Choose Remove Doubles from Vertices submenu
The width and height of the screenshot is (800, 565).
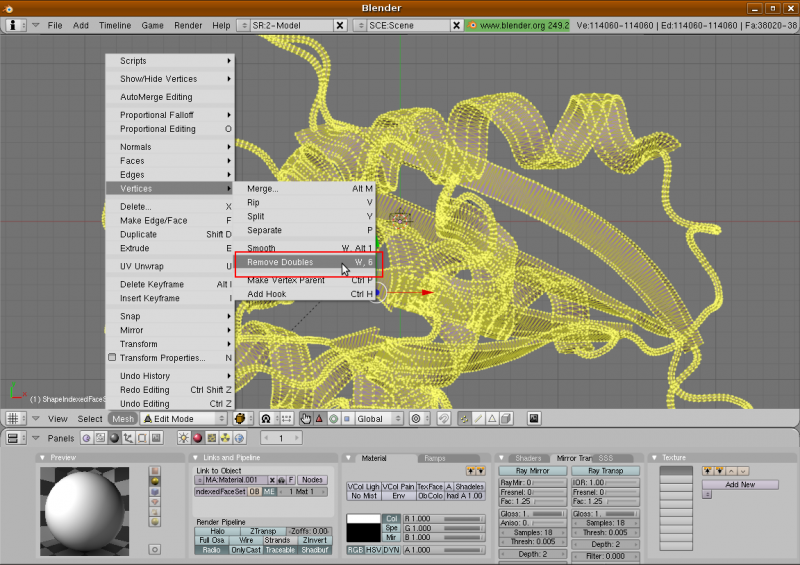click(280, 262)
